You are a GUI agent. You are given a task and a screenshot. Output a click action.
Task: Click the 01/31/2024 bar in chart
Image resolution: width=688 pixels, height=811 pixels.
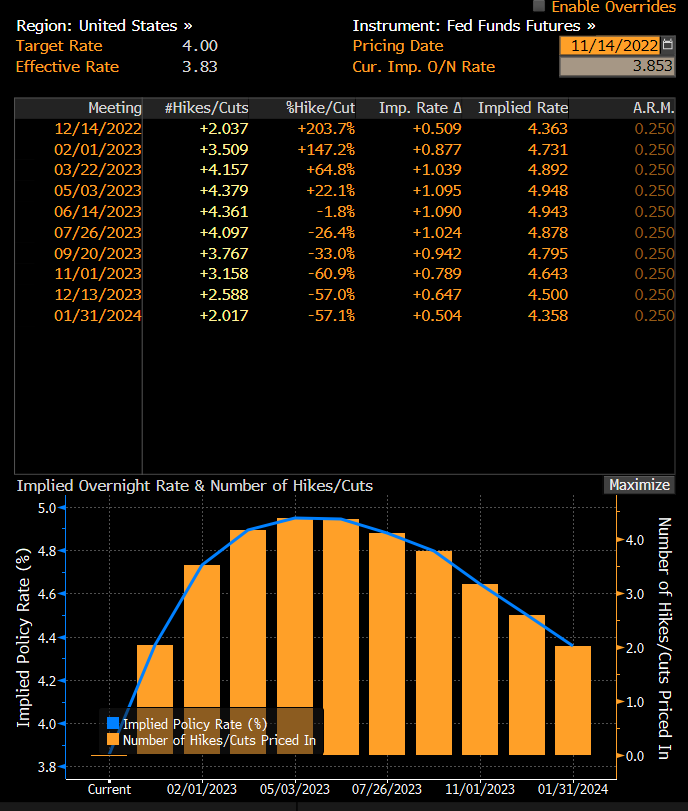(x=573, y=700)
